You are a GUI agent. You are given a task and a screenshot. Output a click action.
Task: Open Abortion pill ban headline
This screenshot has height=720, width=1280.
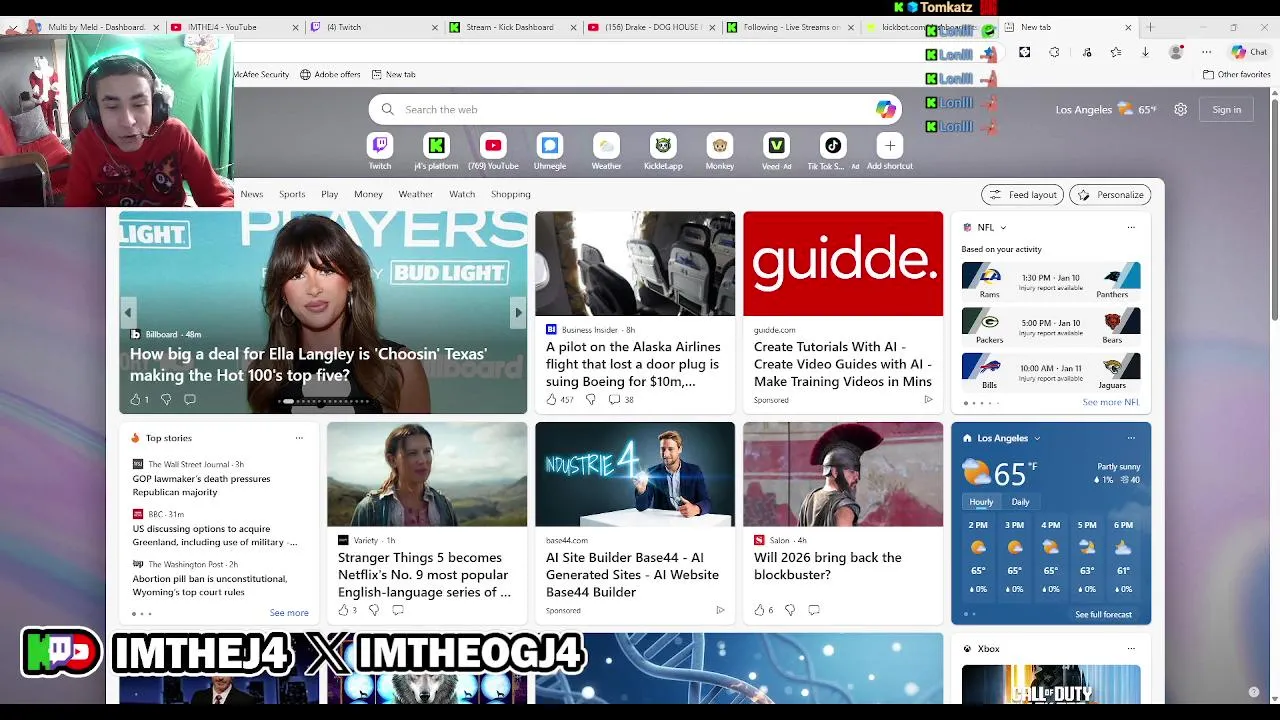point(210,585)
